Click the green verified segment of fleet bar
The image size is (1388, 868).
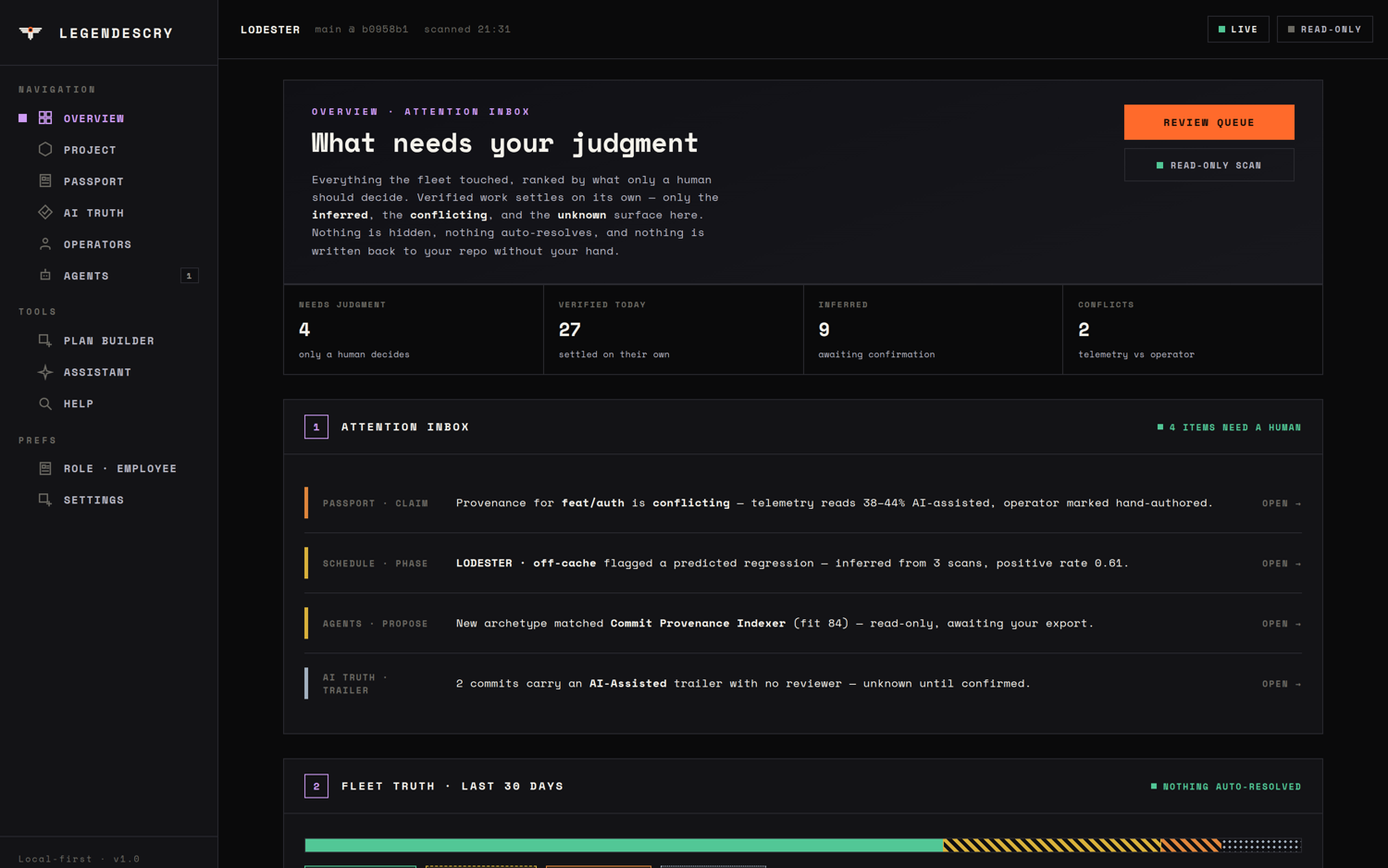coord(624,845)
